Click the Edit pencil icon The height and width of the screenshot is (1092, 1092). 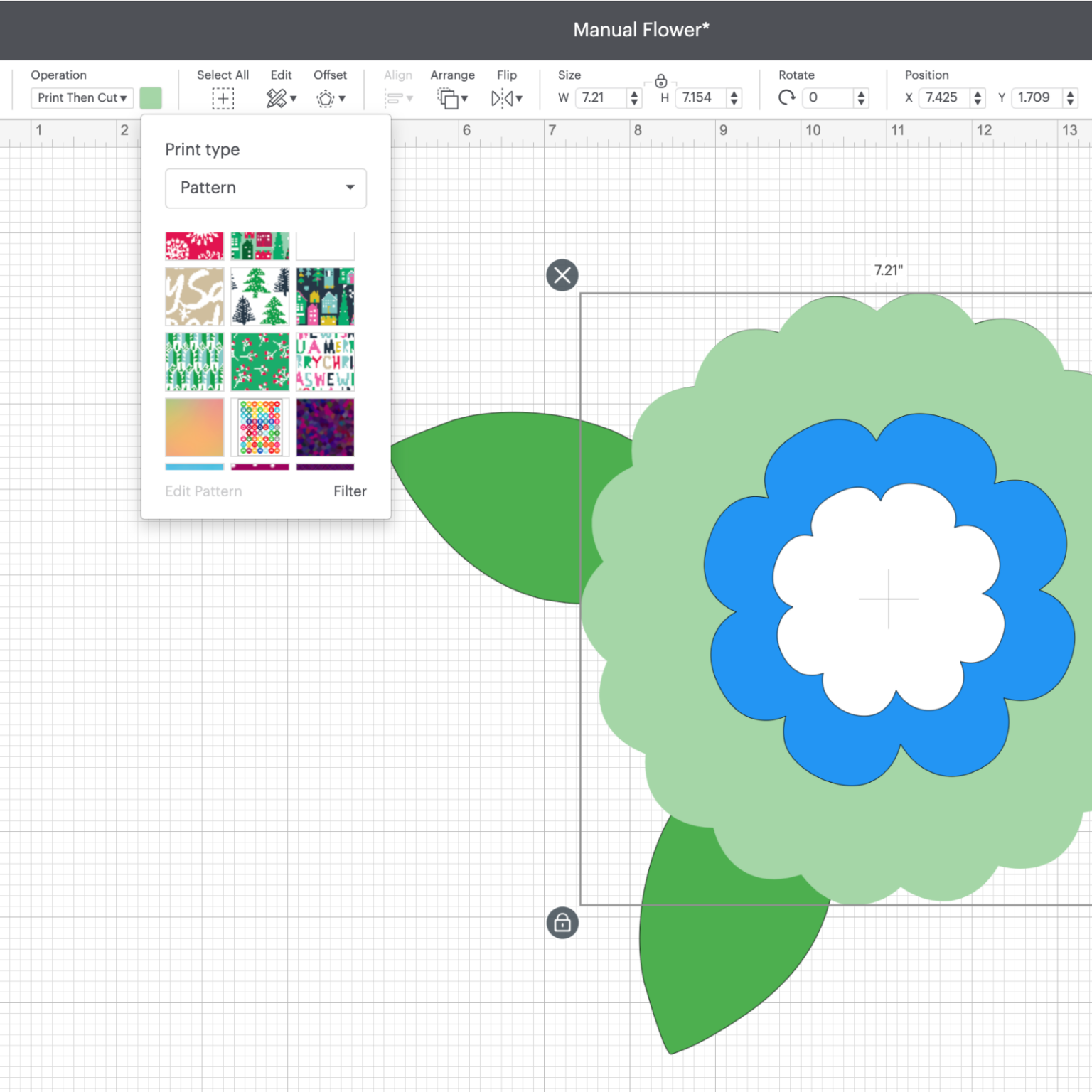[x=277, y=98]
